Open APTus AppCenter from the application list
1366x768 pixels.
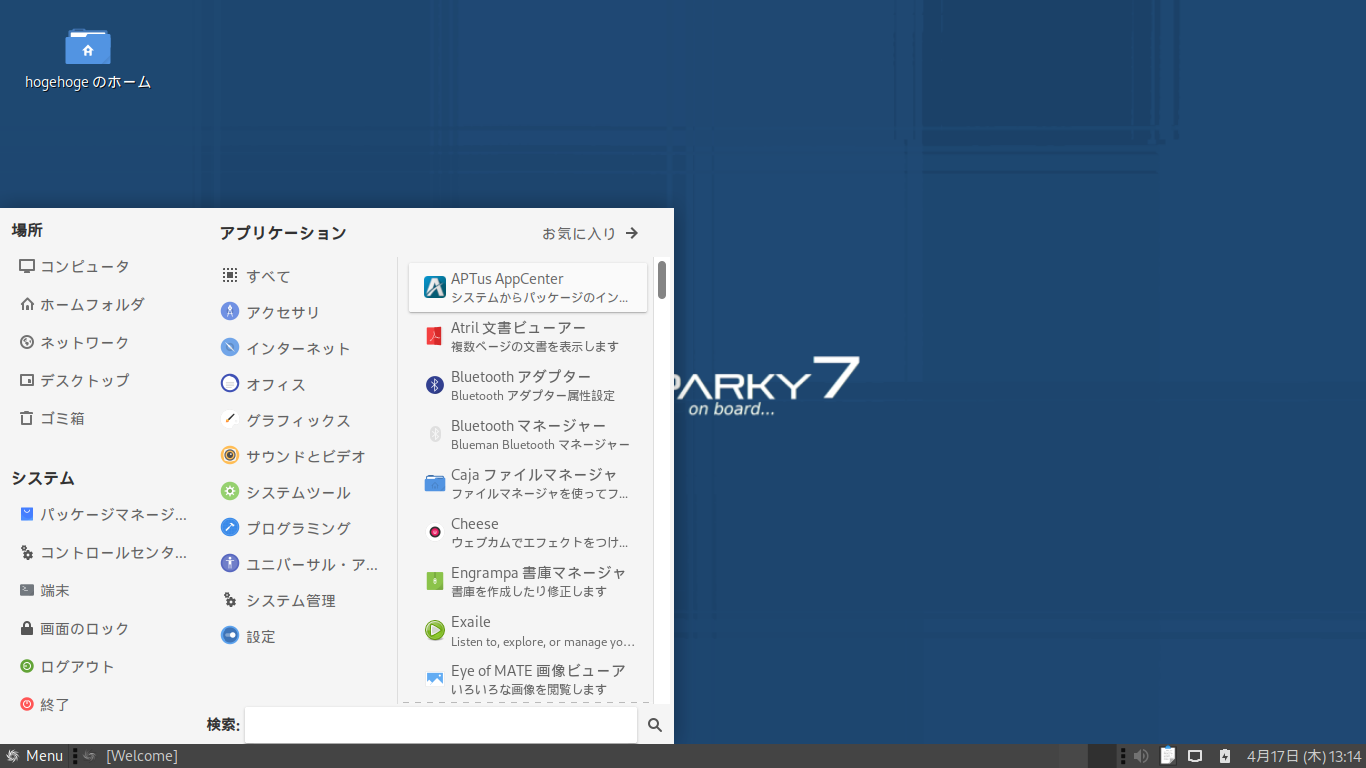[x=528, y=287]
